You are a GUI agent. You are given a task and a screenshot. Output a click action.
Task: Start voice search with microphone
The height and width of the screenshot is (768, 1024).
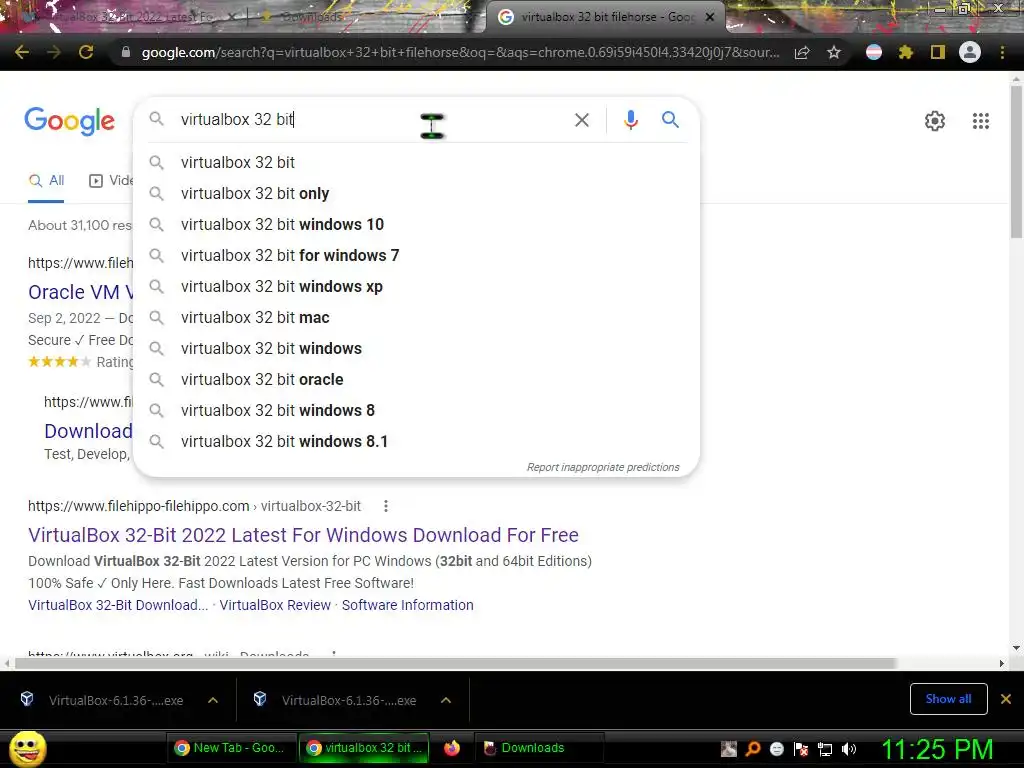coord(630,120)
